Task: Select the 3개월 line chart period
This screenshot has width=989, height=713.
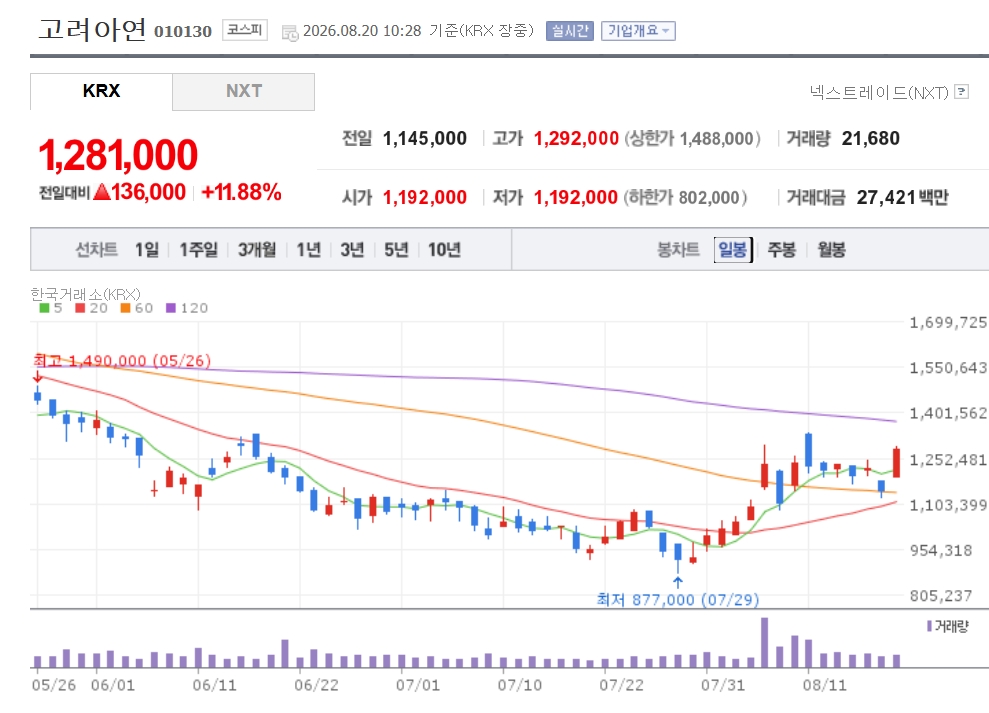Action: [x=257, y=250]
